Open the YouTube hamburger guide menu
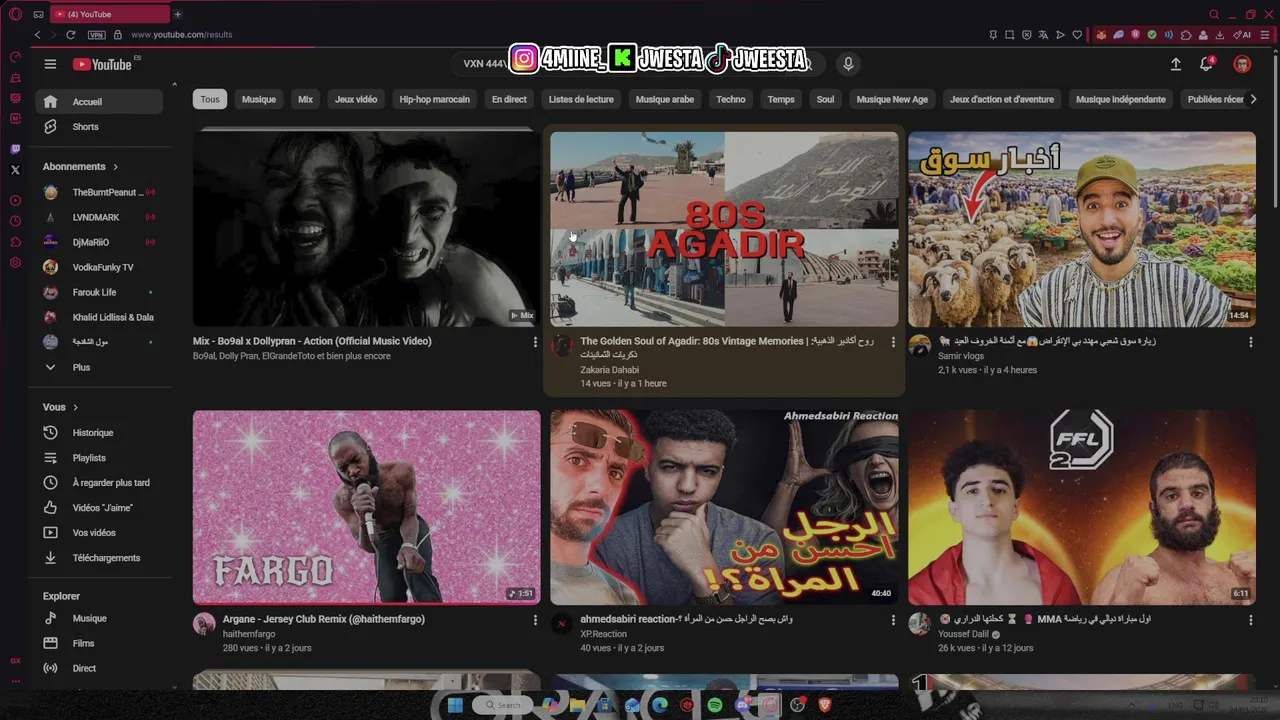 (x=50, y=64)
